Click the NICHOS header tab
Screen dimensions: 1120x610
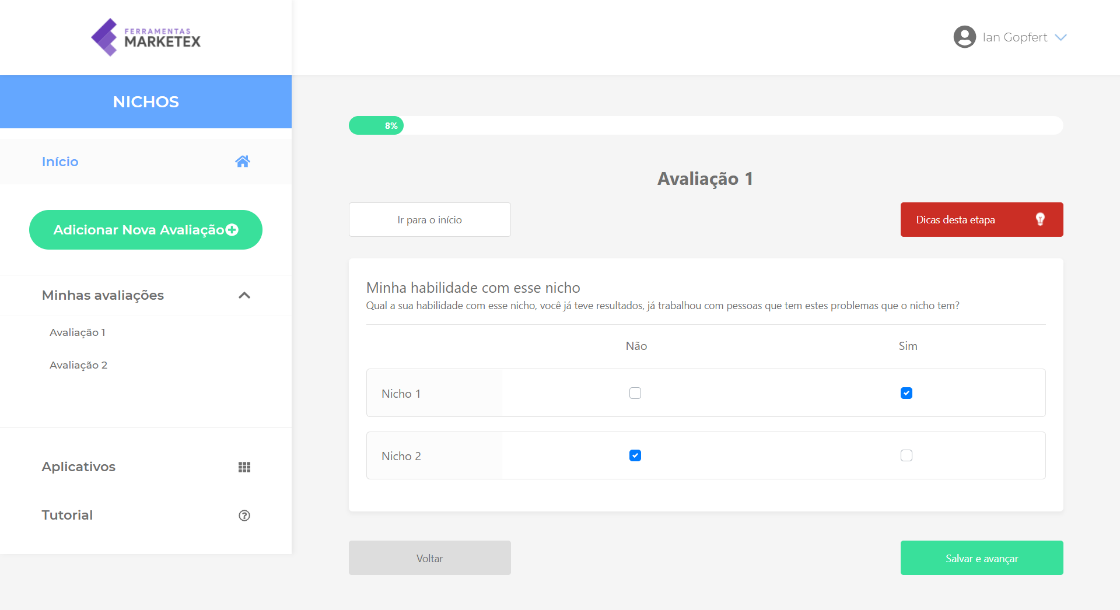[146, 101]
